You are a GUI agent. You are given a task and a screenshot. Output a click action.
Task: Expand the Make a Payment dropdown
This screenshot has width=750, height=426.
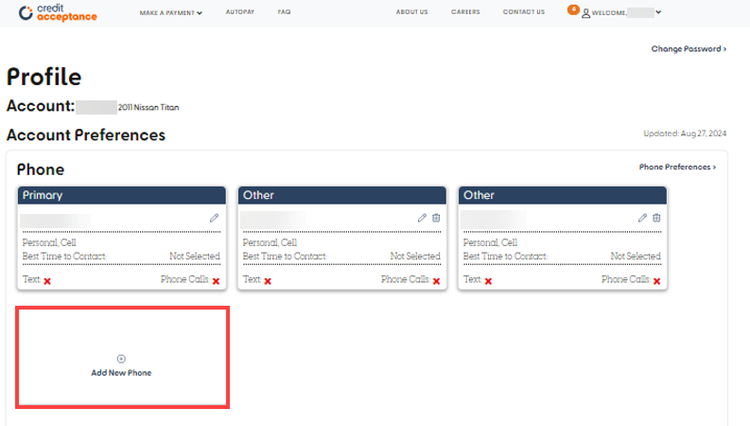[x=171, y=13]
